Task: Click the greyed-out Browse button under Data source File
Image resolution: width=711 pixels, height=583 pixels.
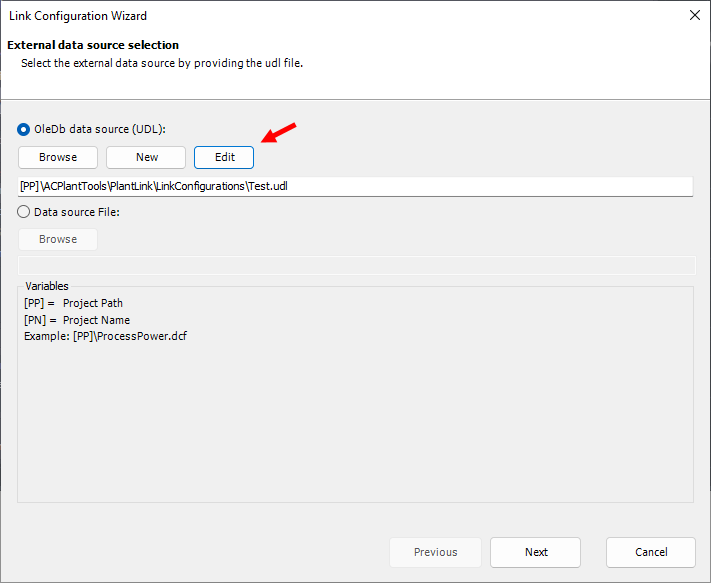Action: pyautogui.click(x=58, y=239)
